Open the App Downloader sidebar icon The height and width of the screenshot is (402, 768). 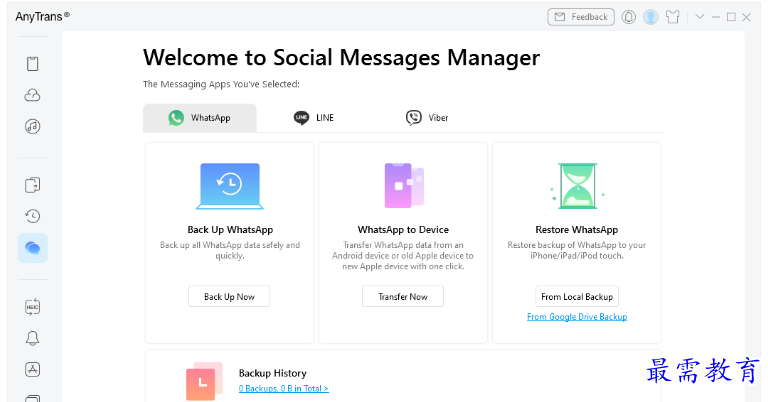click(x=32, y=369)
